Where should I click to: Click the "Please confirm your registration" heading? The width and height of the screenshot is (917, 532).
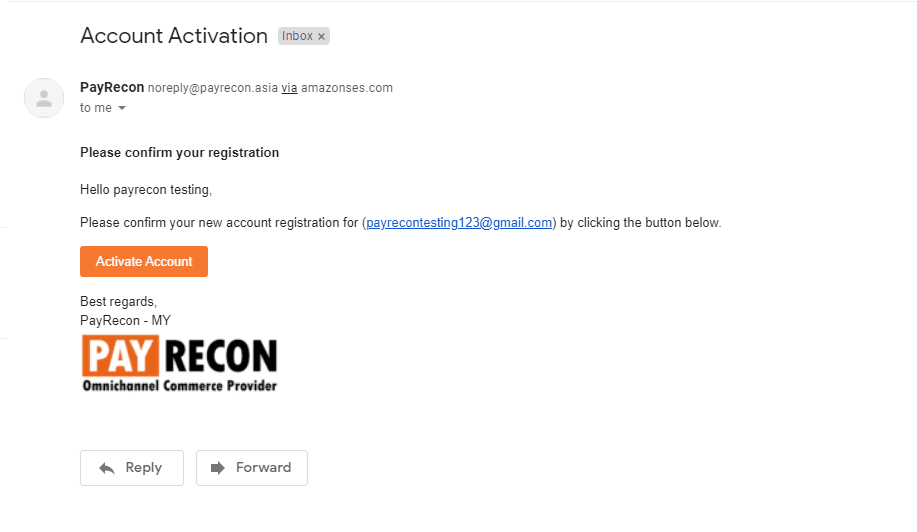(x=180, y=153)
